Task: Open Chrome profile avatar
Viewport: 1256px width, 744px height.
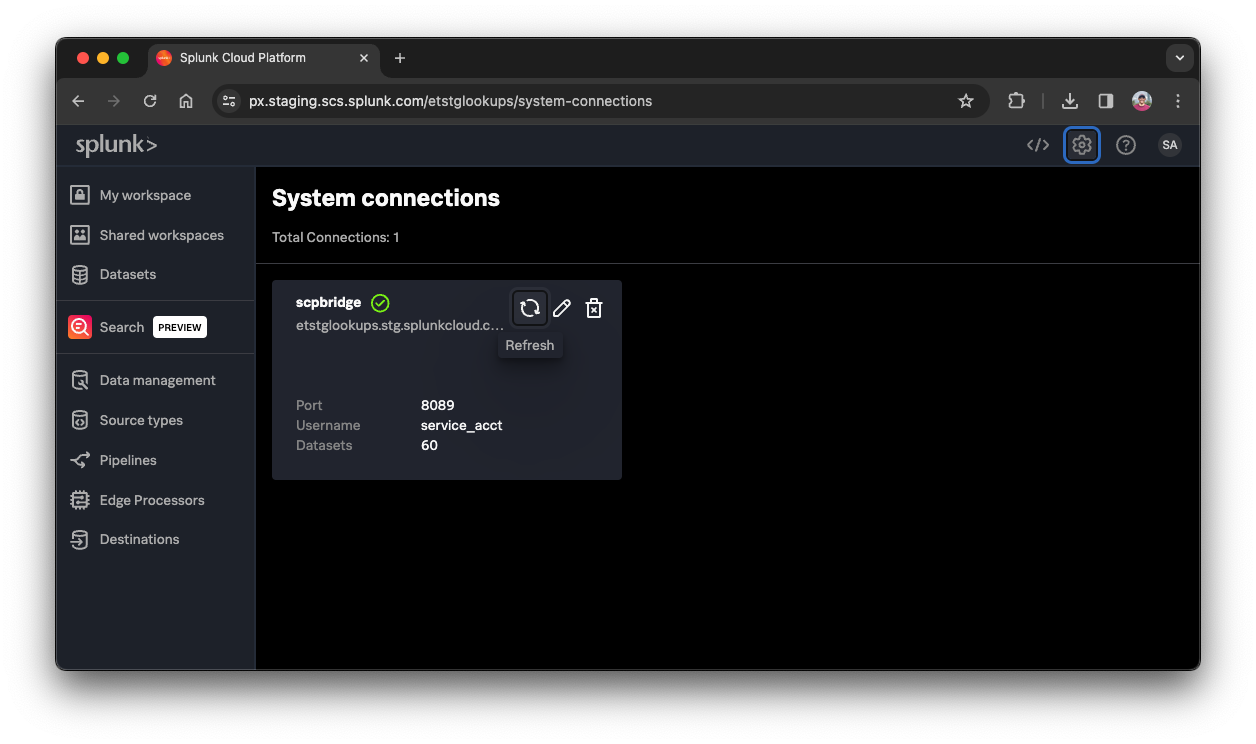Action: pos(1142,101)
